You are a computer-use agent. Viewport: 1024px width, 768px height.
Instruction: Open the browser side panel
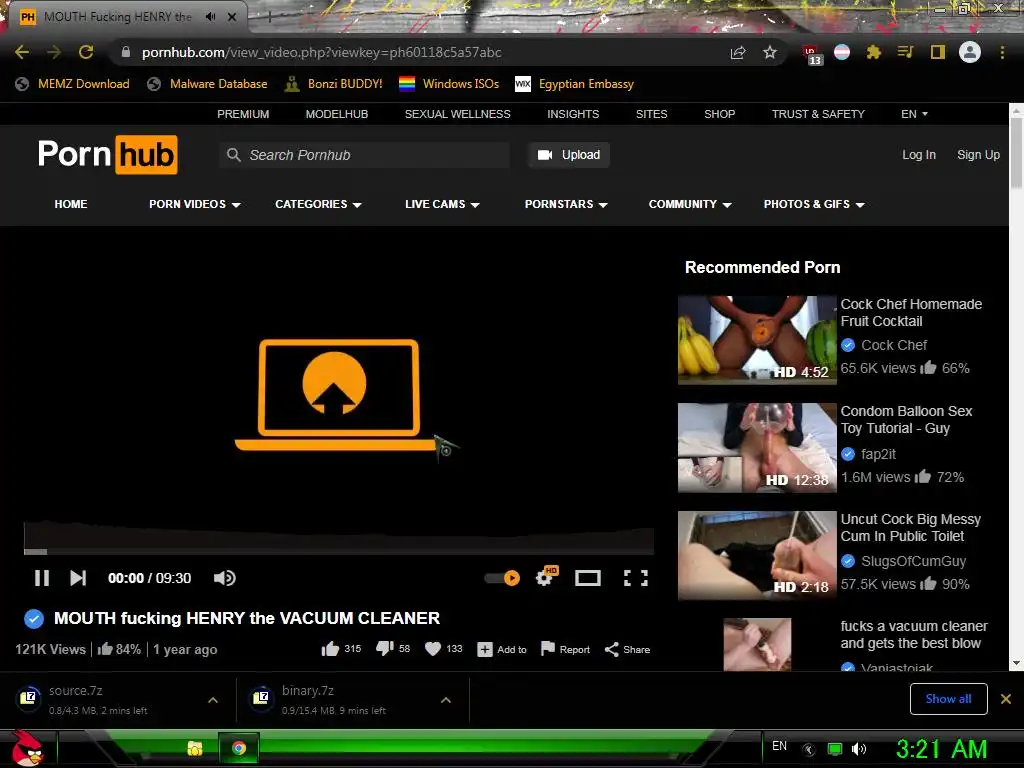click(x=938, y=52)
